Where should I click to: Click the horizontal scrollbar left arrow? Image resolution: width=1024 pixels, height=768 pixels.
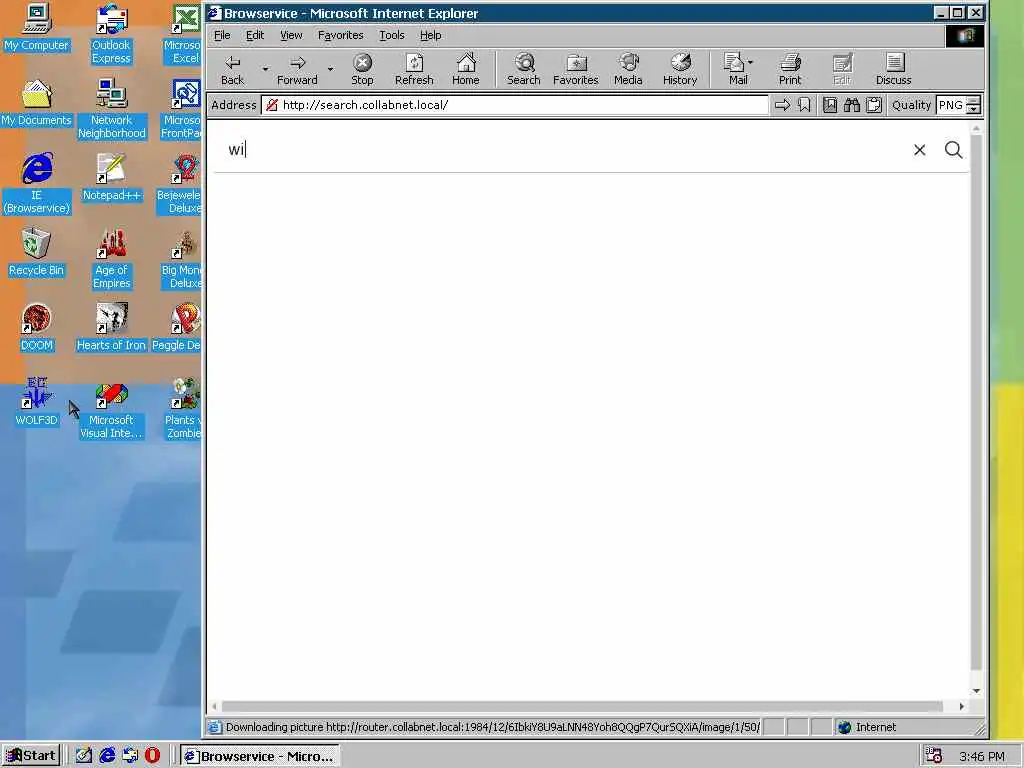(x=214, y=706)
